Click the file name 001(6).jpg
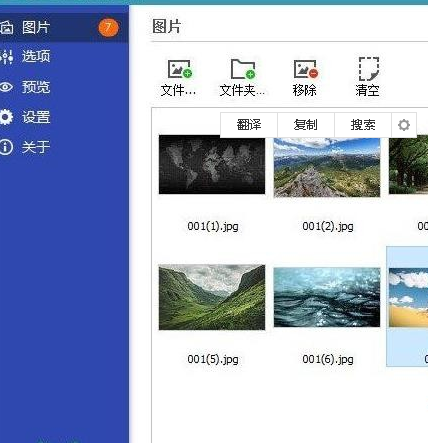This screenshot has width=428, height=443. pos(328,359)
